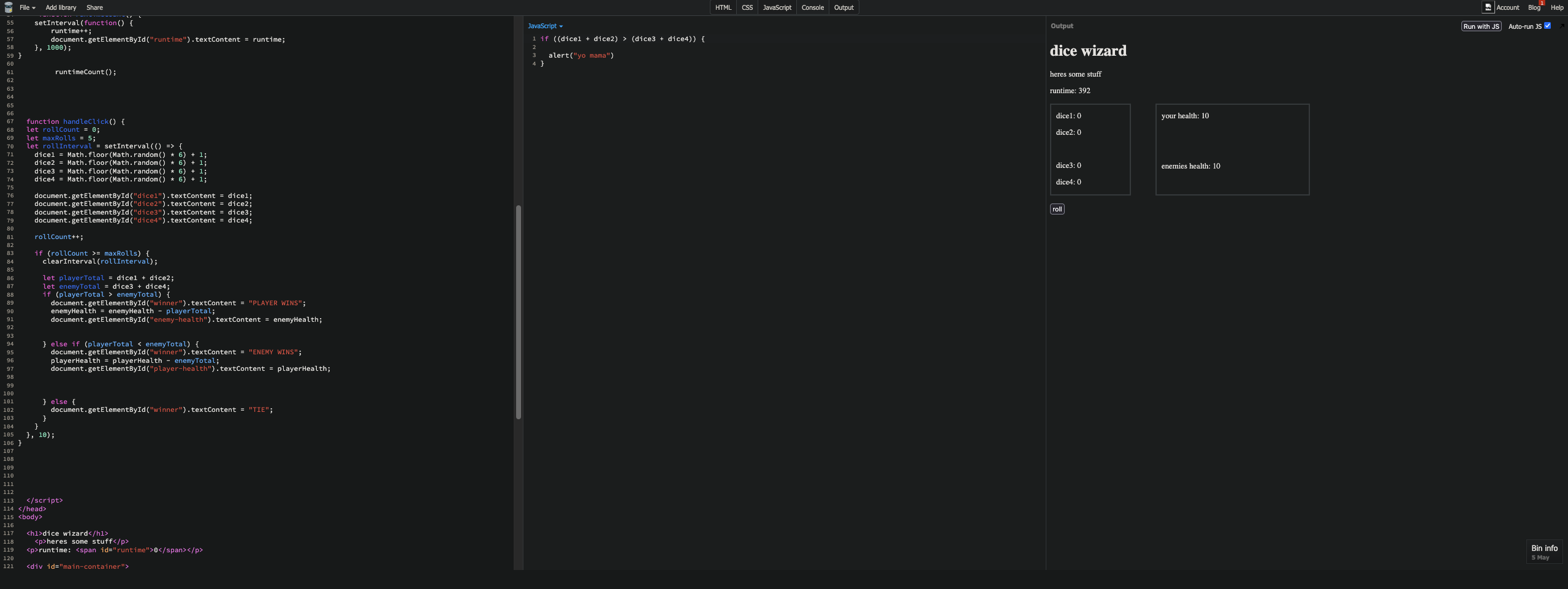Click the 'dice wizard' heading in output
This screenshot has height=589, width=1568.
click(1088, 51)
